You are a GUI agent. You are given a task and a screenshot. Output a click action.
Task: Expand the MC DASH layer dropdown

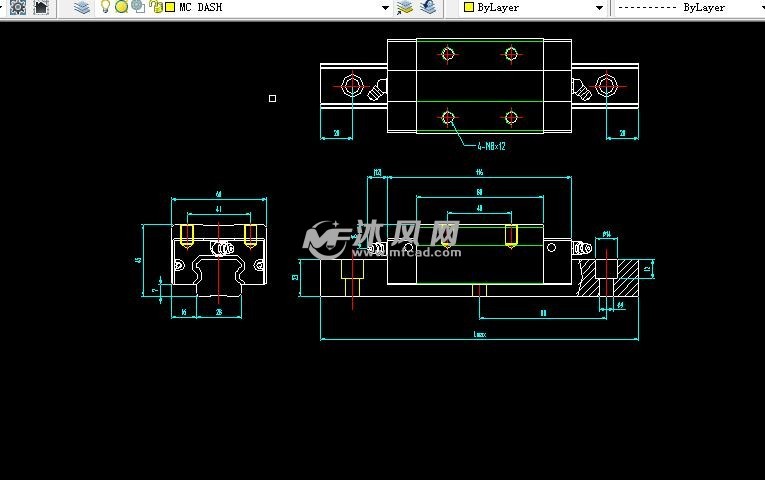point(386,7)
